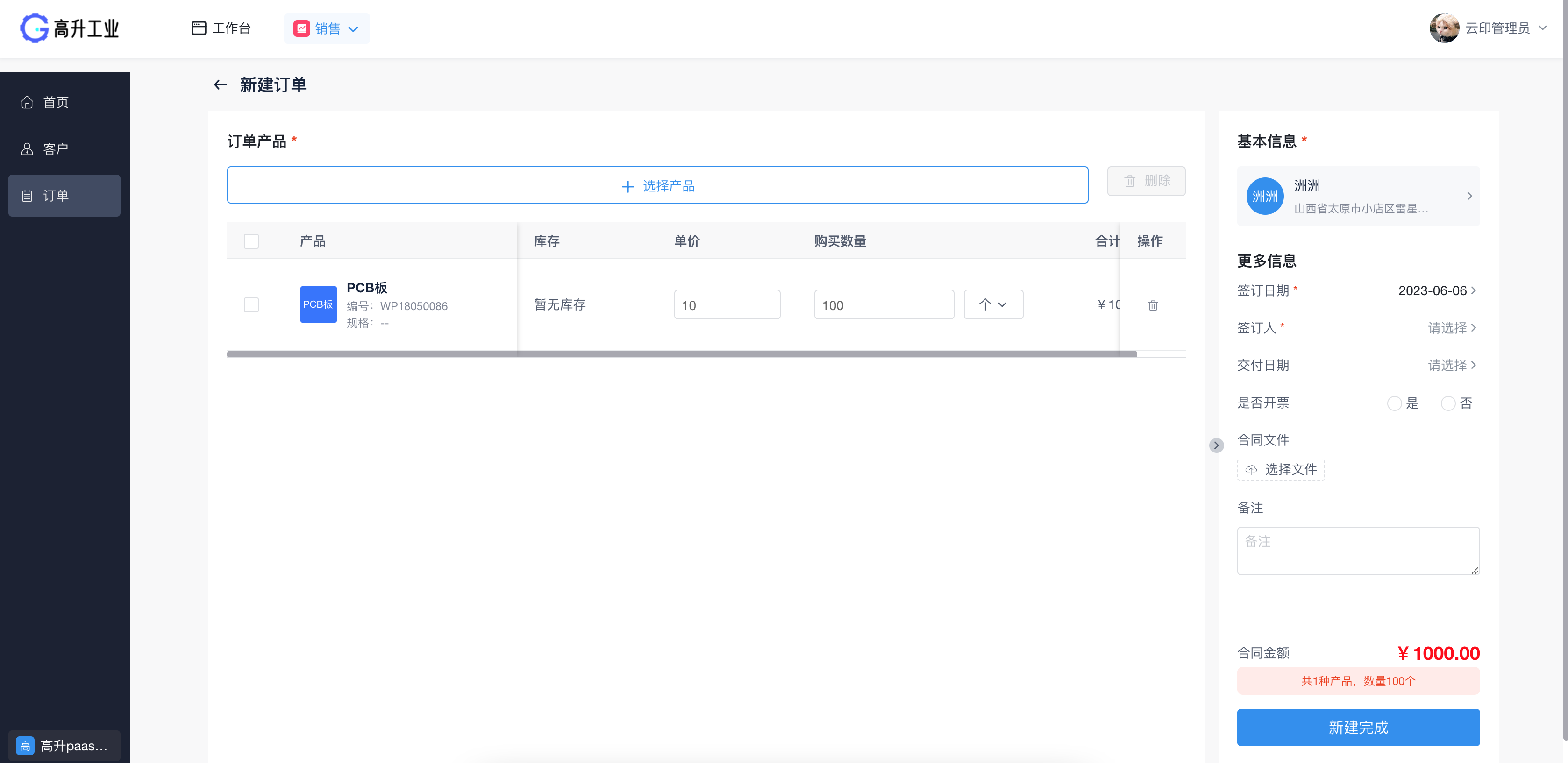The height and width of the screenshot is (763, 1568).
Task: Open the 云印管理员 account menu chevron
Action: click(1543, 28)
